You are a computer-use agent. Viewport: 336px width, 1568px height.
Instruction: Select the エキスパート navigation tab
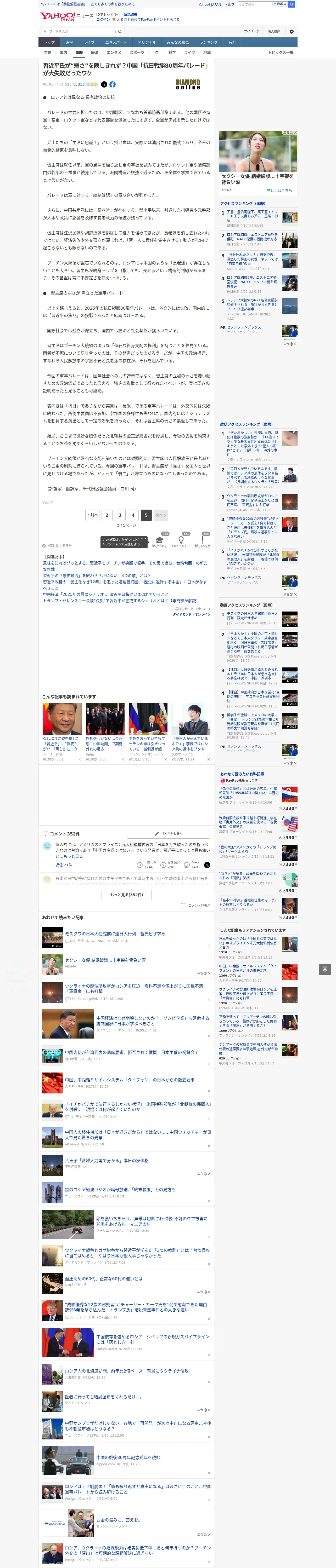(116, 43)
